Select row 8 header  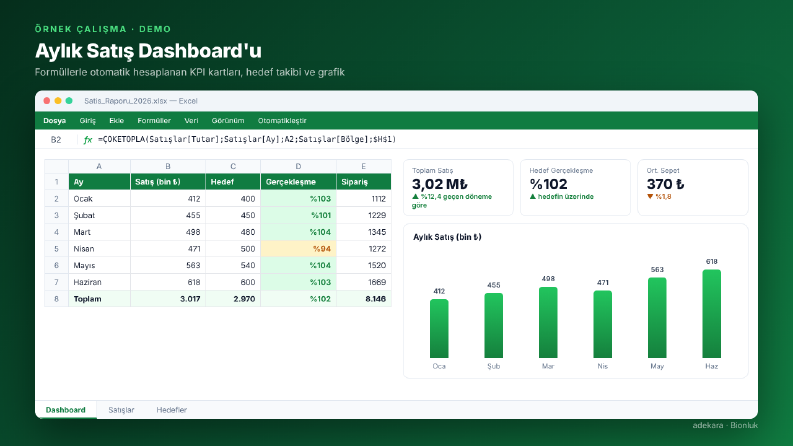point(56,299)
